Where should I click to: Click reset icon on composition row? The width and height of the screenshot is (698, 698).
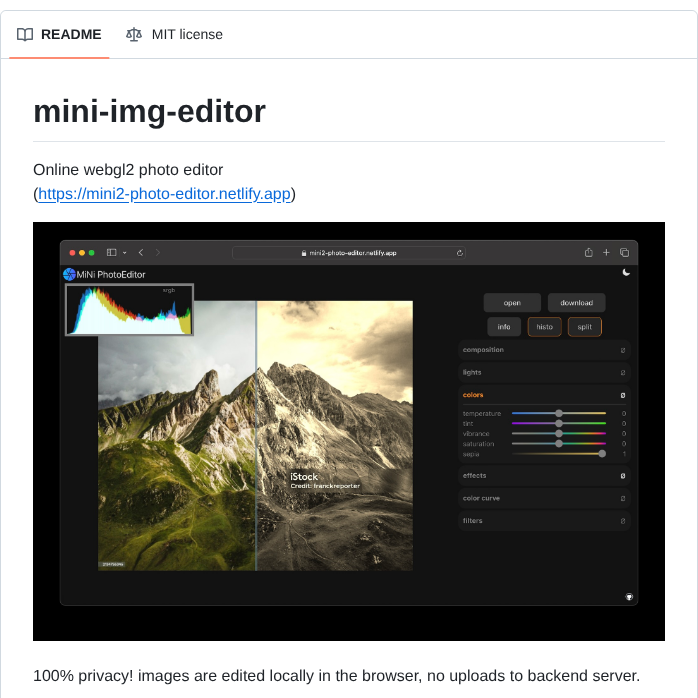coord(623,350)
